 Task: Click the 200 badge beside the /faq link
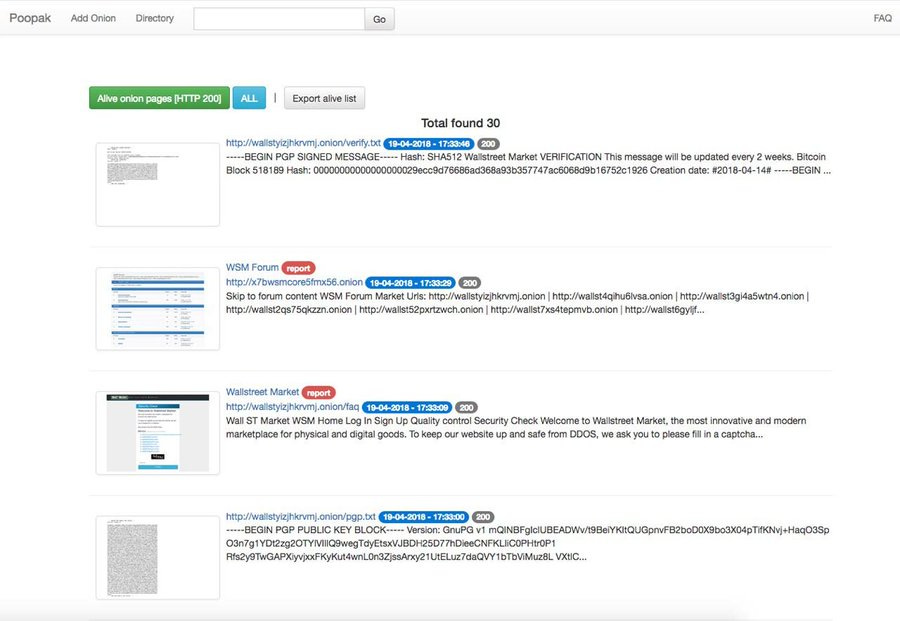click(x=466, y=407)
